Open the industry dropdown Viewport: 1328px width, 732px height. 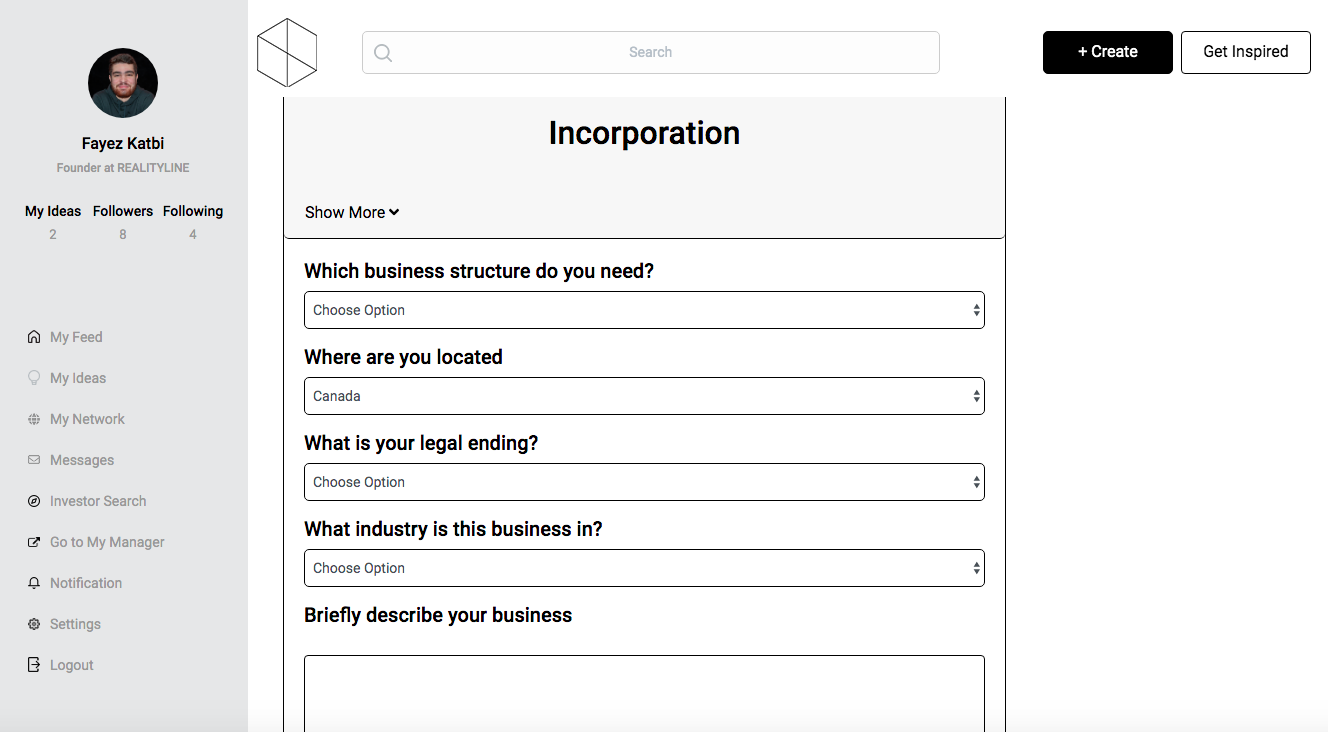click(644, 568)
